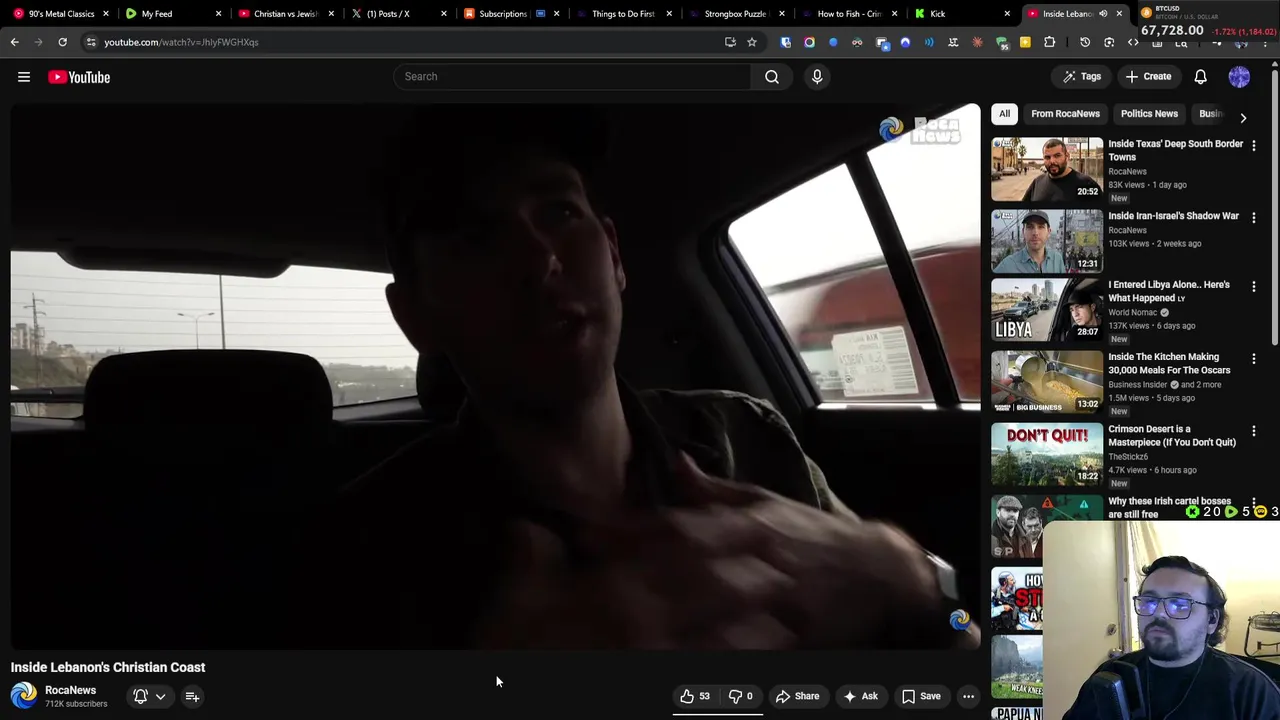
Task: Open options for I Entered Libya Alone
Action: (1254, 286)
